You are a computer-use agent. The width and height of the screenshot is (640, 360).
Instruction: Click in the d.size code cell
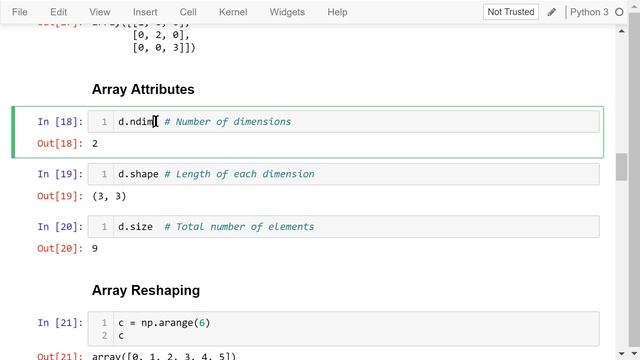[x=343, y=227]
